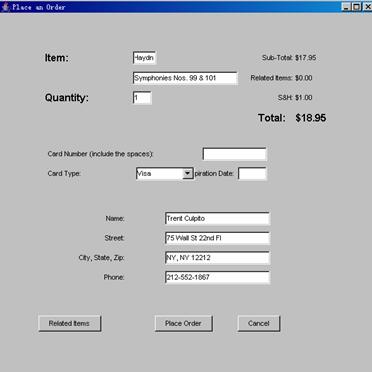Cancel the order
Viewport: 372px width, 372px height.
259,323
